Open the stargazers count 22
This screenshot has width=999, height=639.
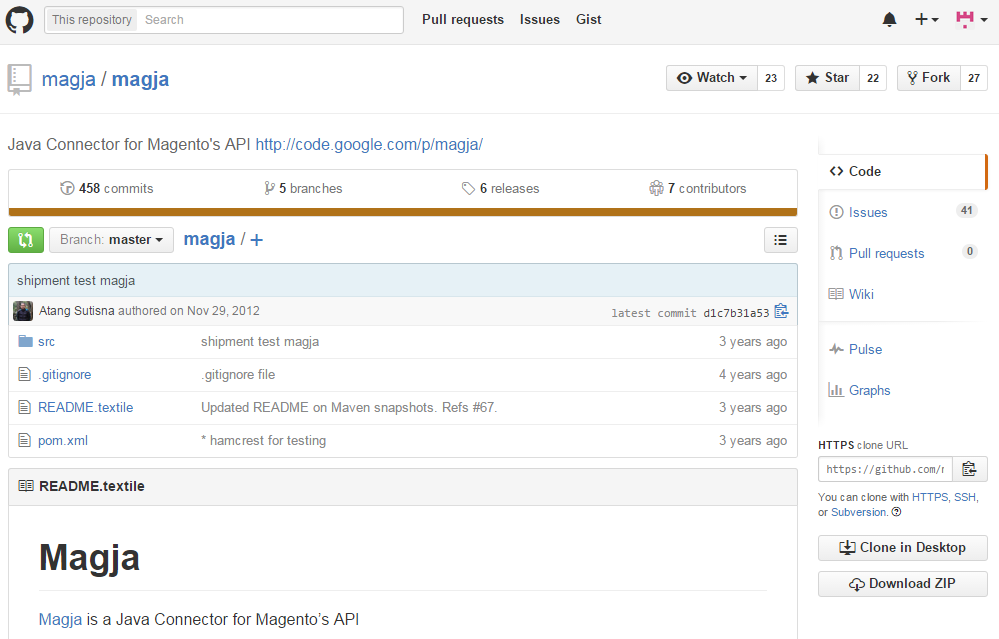(873, 78)
